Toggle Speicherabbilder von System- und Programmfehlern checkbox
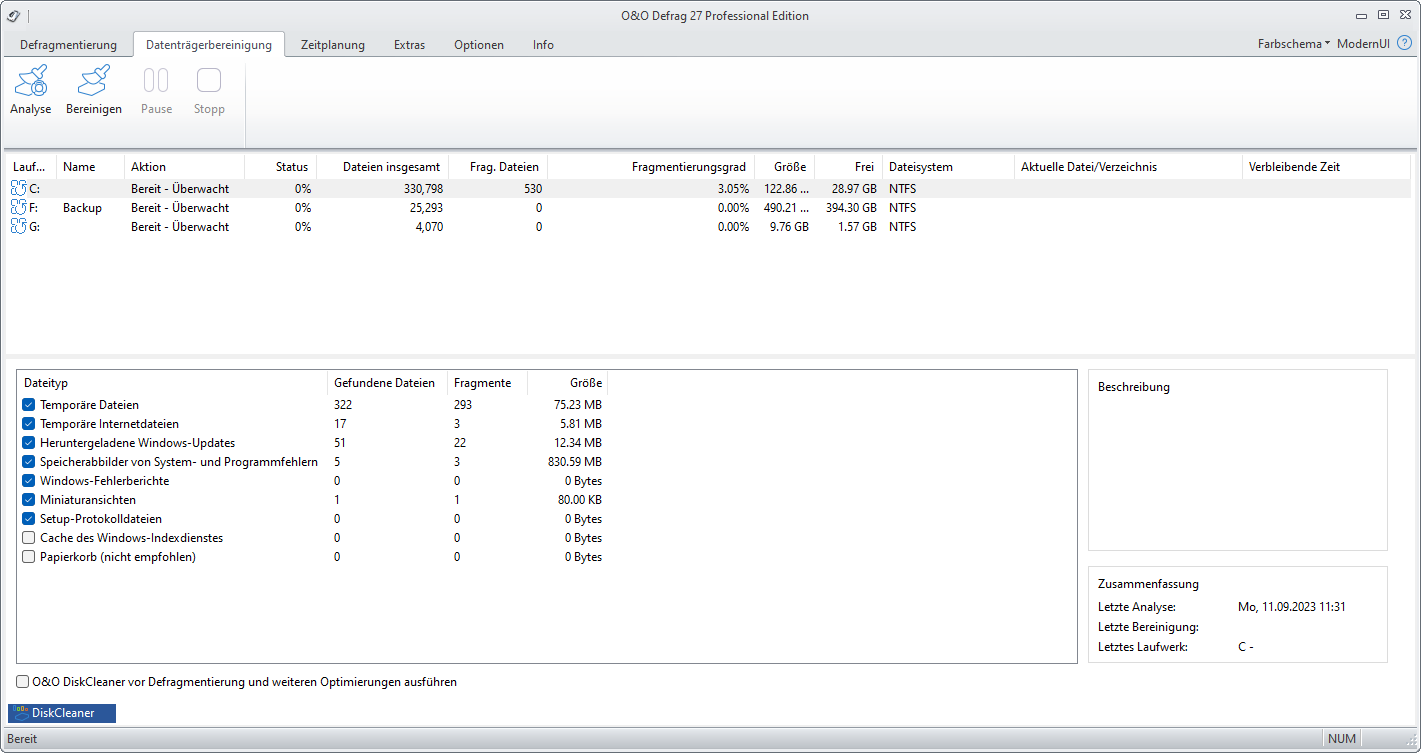Viewport: 1421px width, 753px height. point(29,462)
